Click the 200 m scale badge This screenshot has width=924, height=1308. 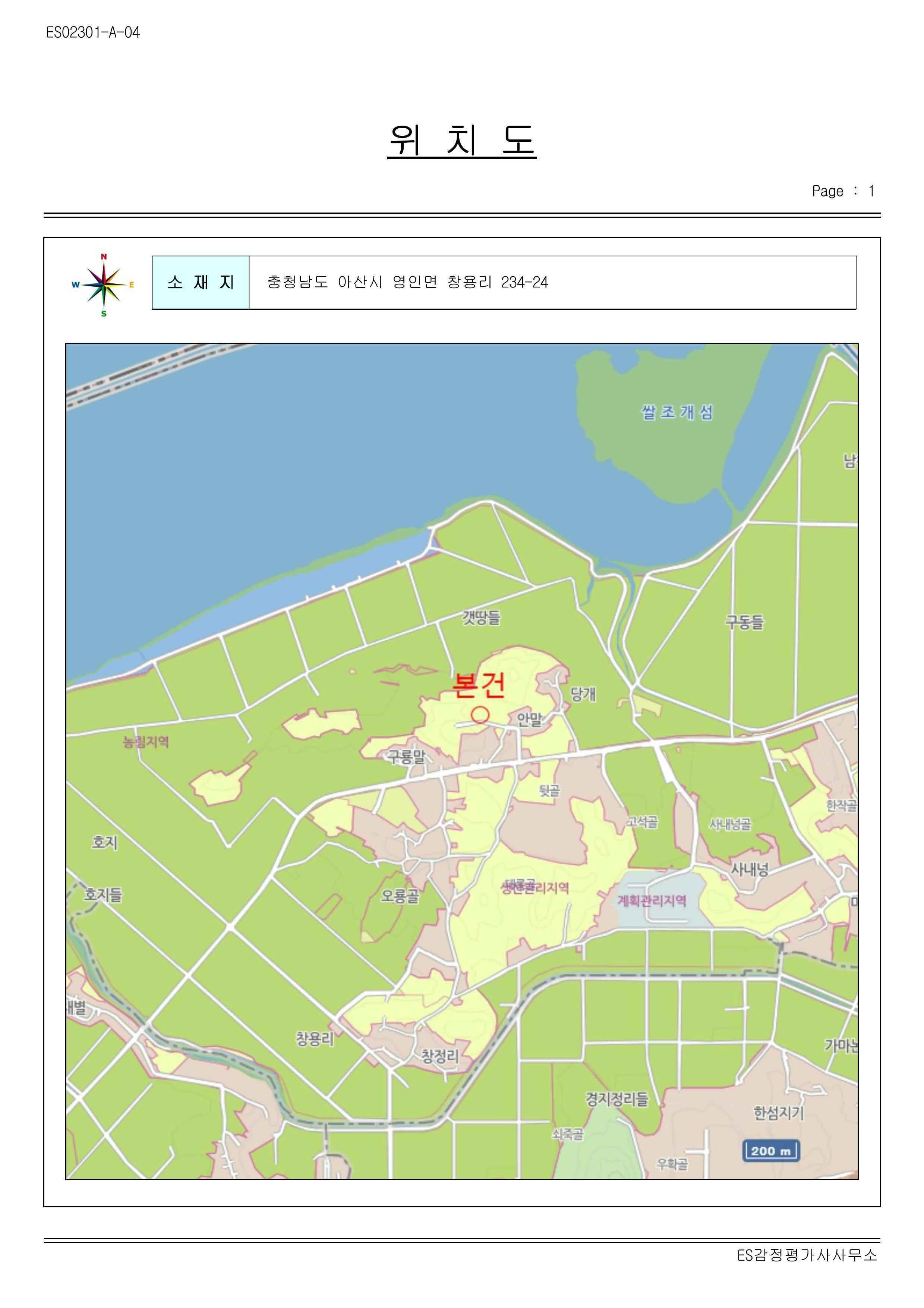pos(771,1151)
